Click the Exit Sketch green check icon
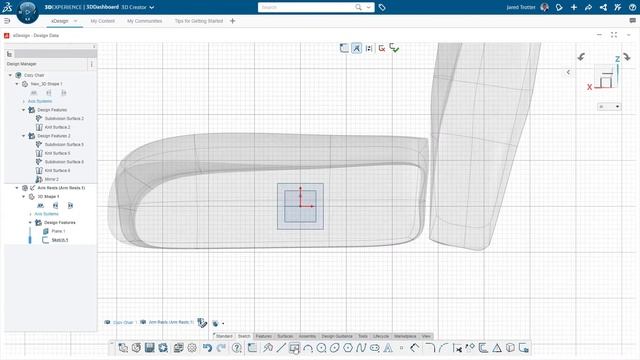Screen dimensions: 640x360 point(394,48)
